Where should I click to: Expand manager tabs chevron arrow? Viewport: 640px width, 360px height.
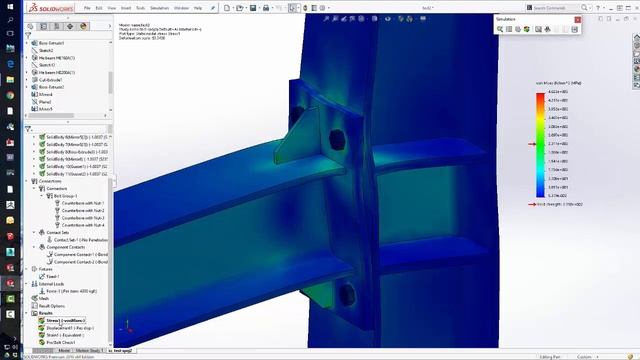109,26
